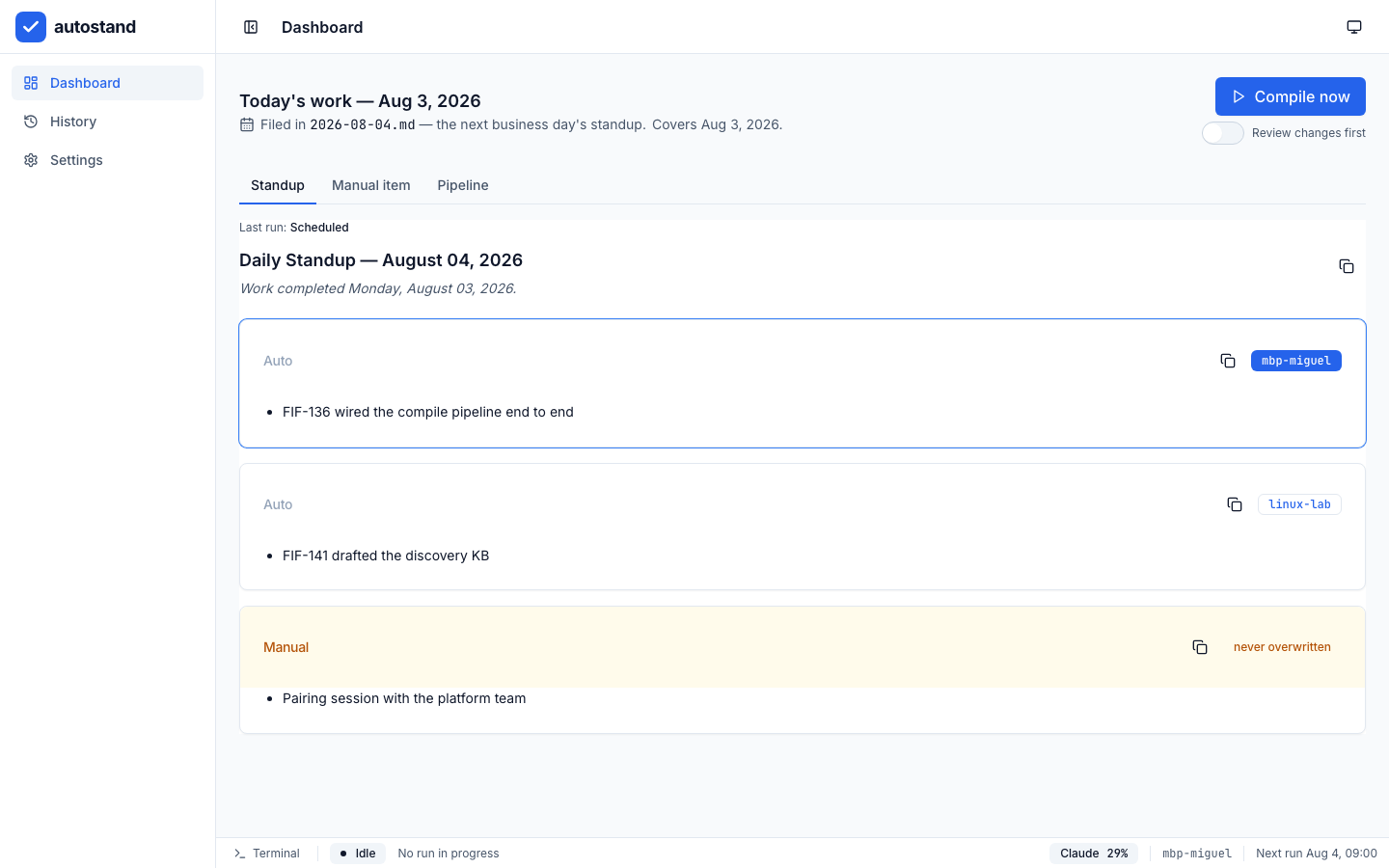The width and height of the screenshot is (1389, 868).
Task: Open History in the sidebar
Action: click(107, 122)
